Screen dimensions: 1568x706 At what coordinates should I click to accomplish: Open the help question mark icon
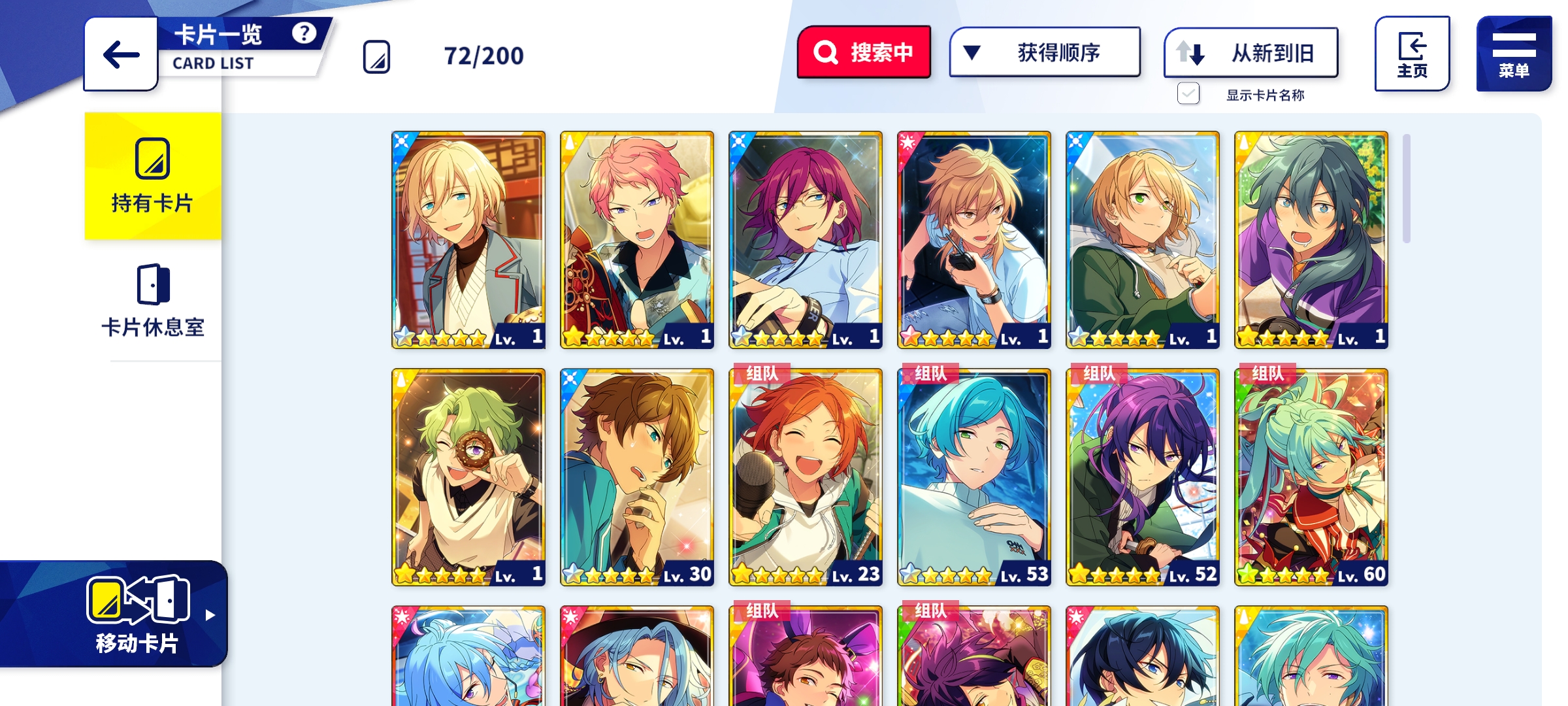coord(304,33)
